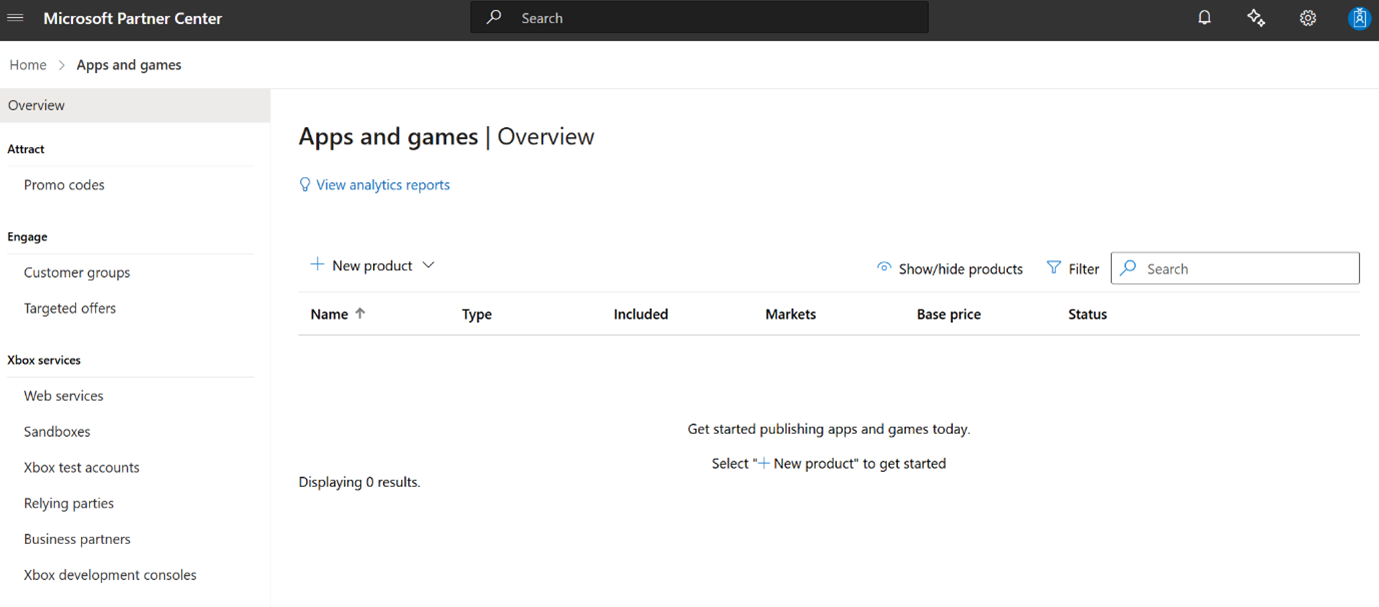
Task: Open the Partner Center settings gear
Action: (x=1308, y=17)
